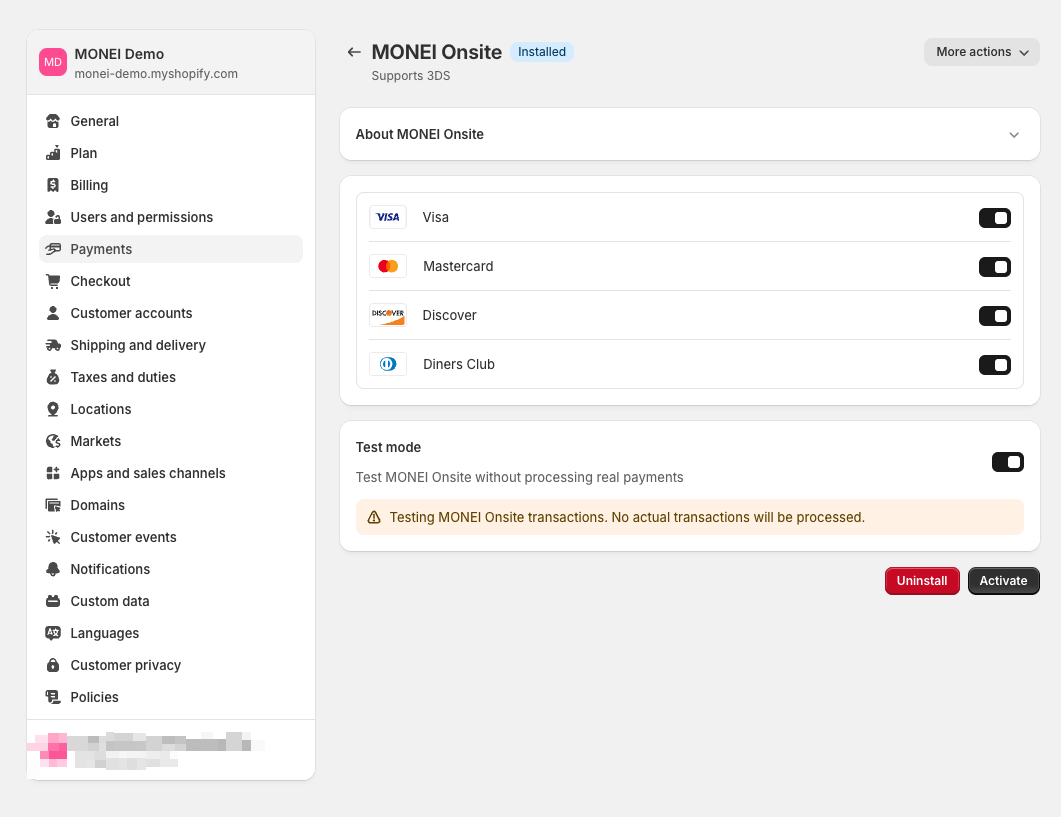Toggle the Visa payment switch

995,218
